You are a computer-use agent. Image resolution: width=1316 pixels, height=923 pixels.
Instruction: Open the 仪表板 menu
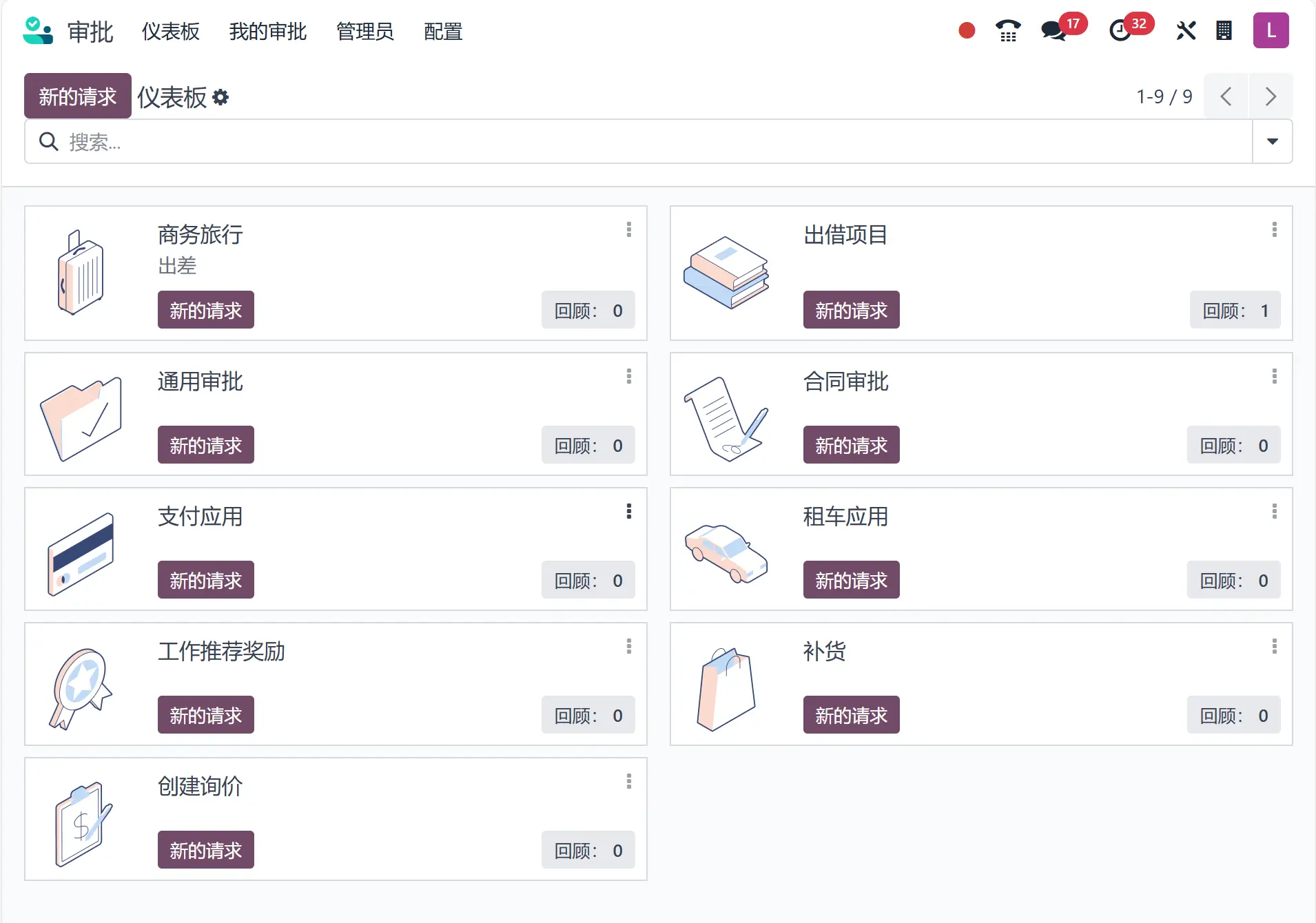171,31
